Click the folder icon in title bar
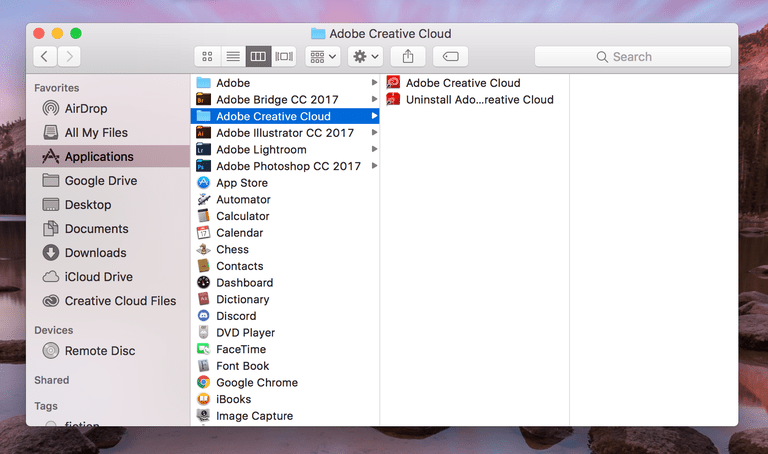Viewport: 768px width, 454px height. pos(318,33)
